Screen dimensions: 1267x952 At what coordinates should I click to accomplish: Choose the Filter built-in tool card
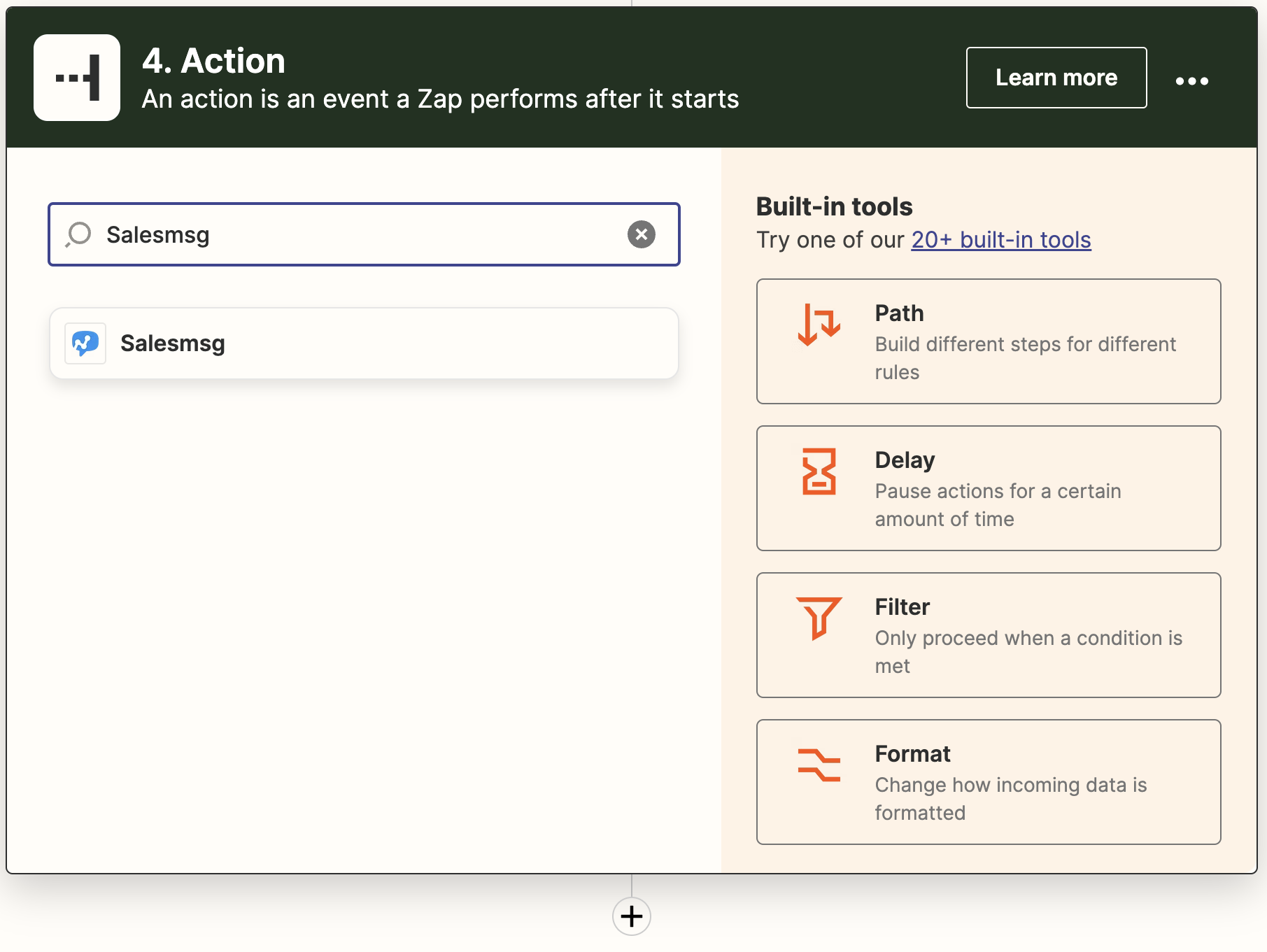pyautogui.click(x=989, y=635)
